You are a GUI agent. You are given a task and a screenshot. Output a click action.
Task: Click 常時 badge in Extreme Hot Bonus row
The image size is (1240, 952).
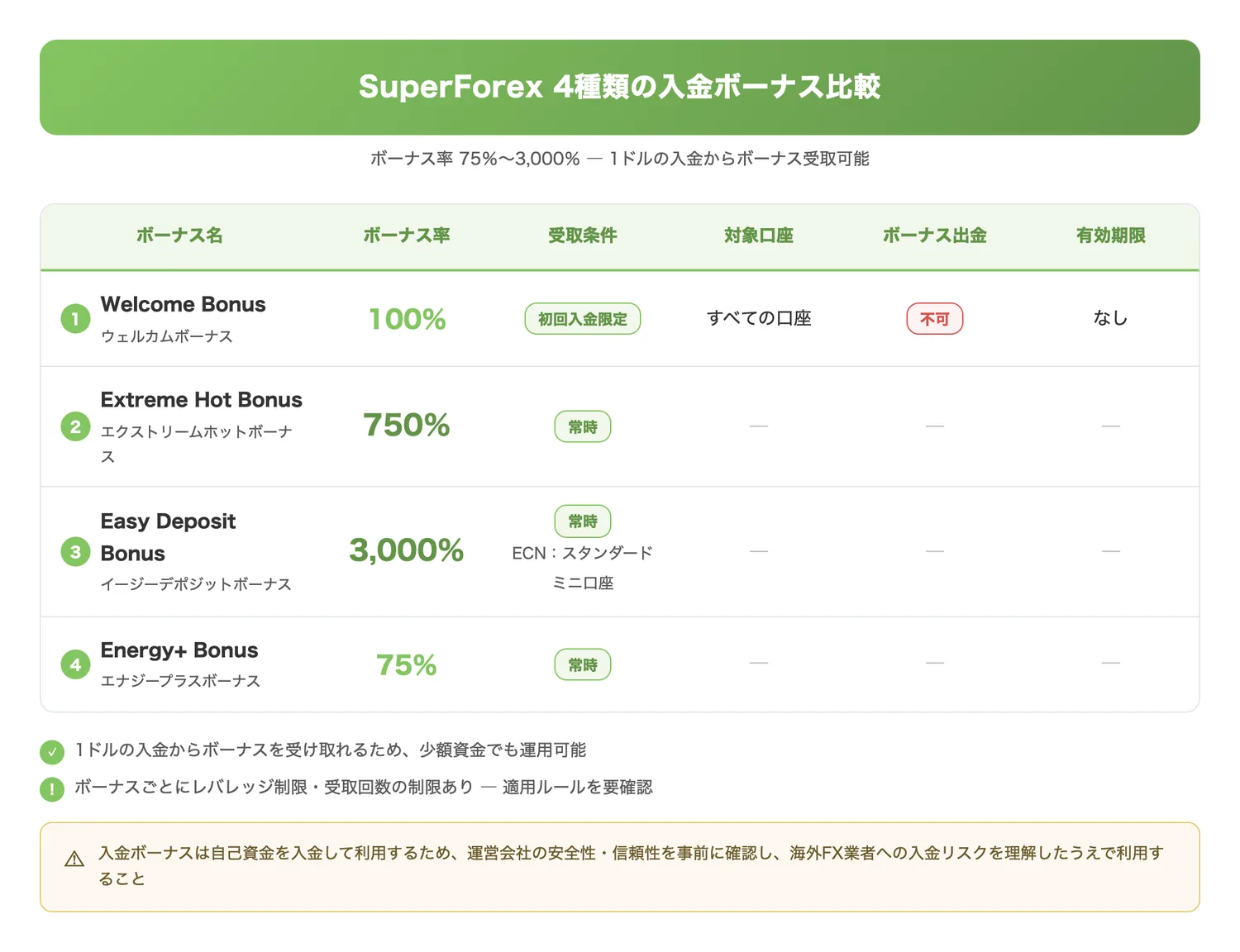(x=583, y=426)
